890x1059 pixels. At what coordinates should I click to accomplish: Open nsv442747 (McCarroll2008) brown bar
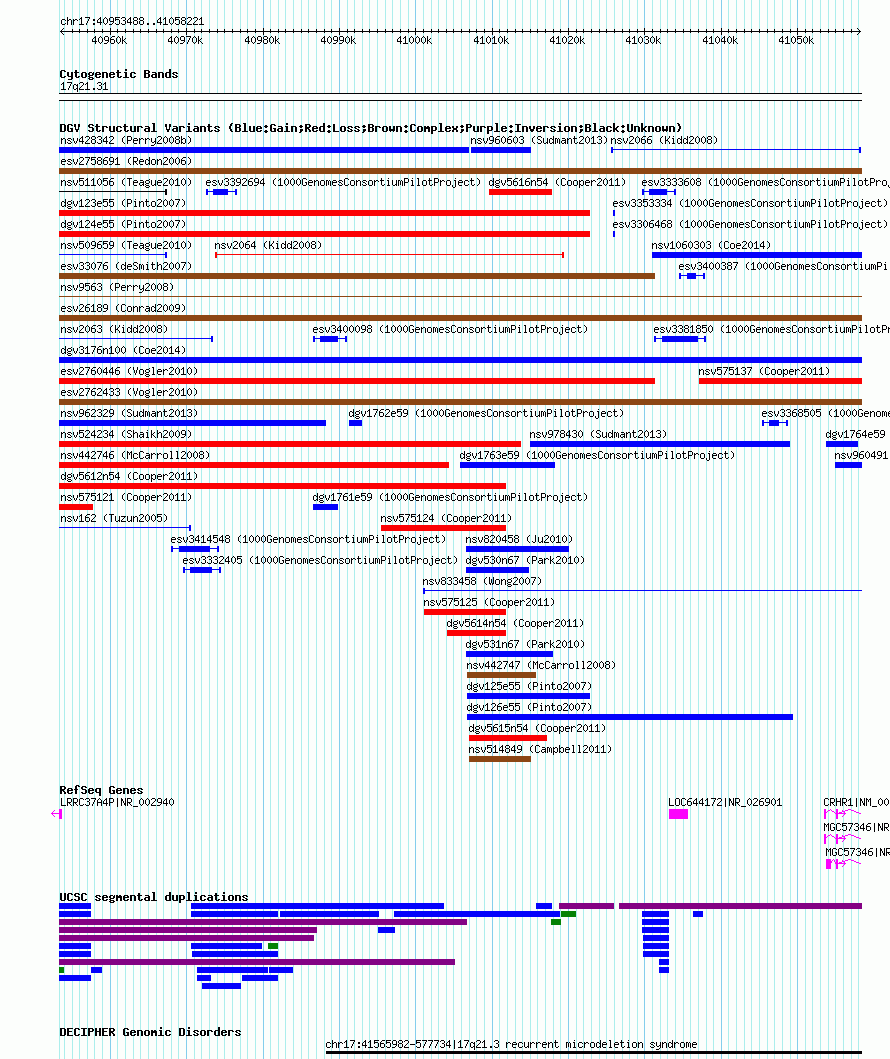click(501, 675)
